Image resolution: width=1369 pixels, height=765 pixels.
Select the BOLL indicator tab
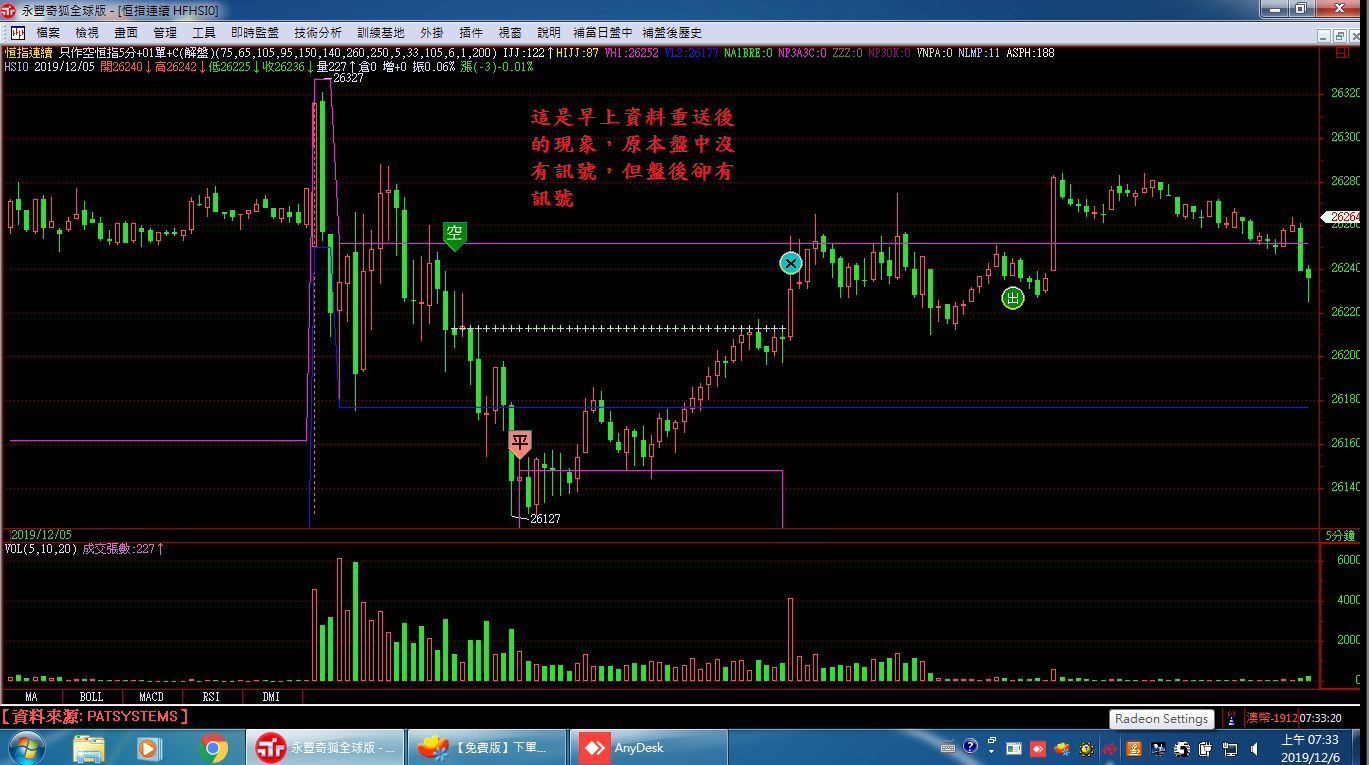91,696
